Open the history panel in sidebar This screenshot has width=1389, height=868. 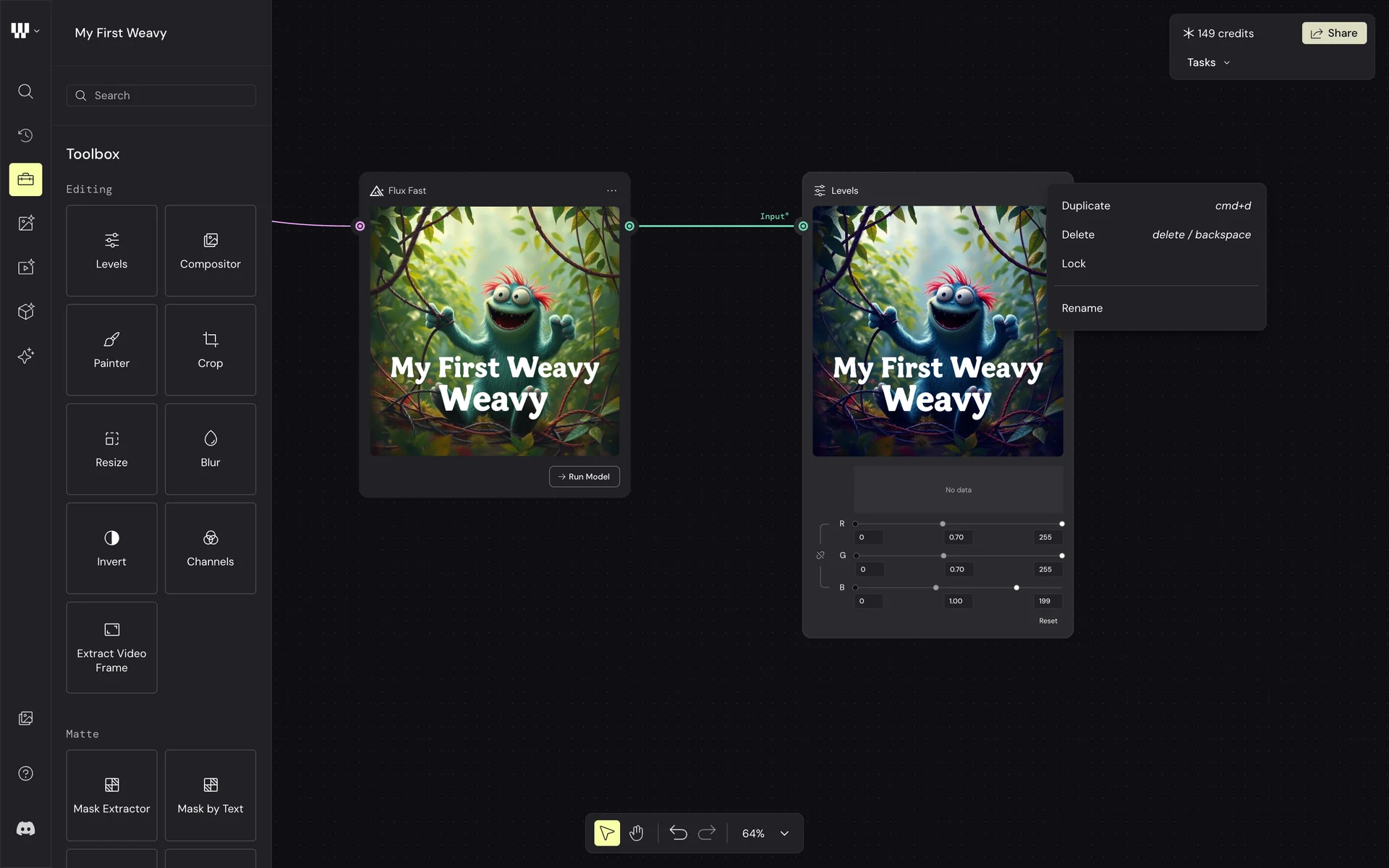[25, 135]
